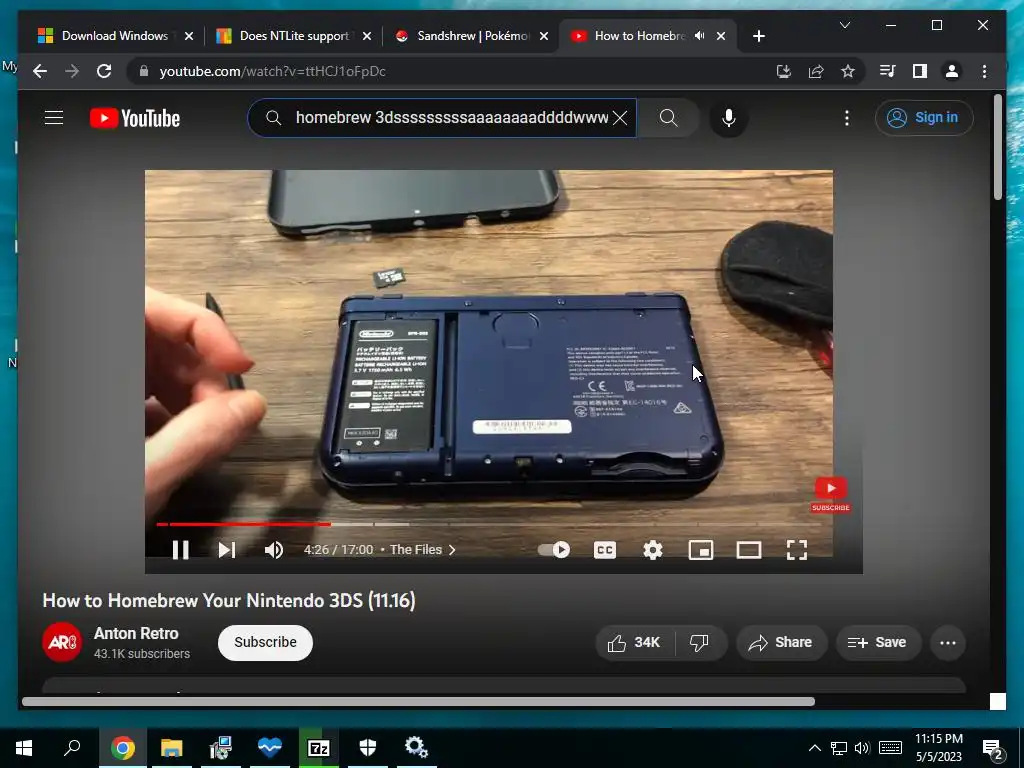
Task: Toggle closed captions
Action: tap(605, 550)
